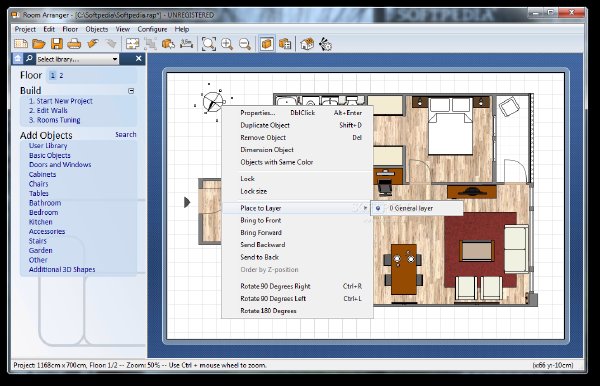Open the Select library dropdown
This screenshot has height=386, width=600.
78,59
